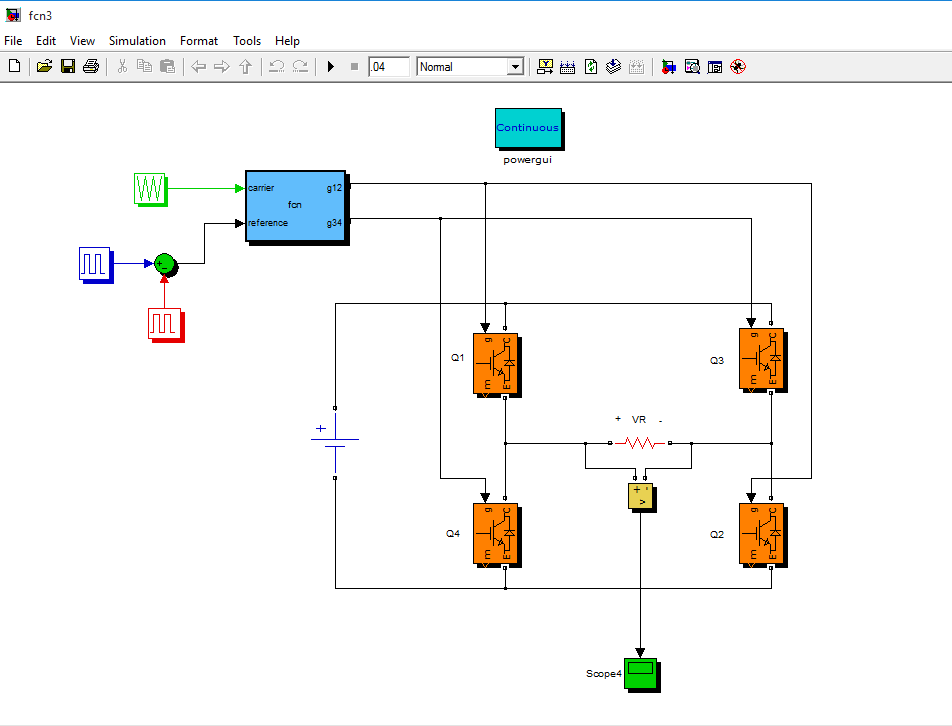Click the simulation stop time field
Viewport: 952px width, 726px height.
click(388, 67)
